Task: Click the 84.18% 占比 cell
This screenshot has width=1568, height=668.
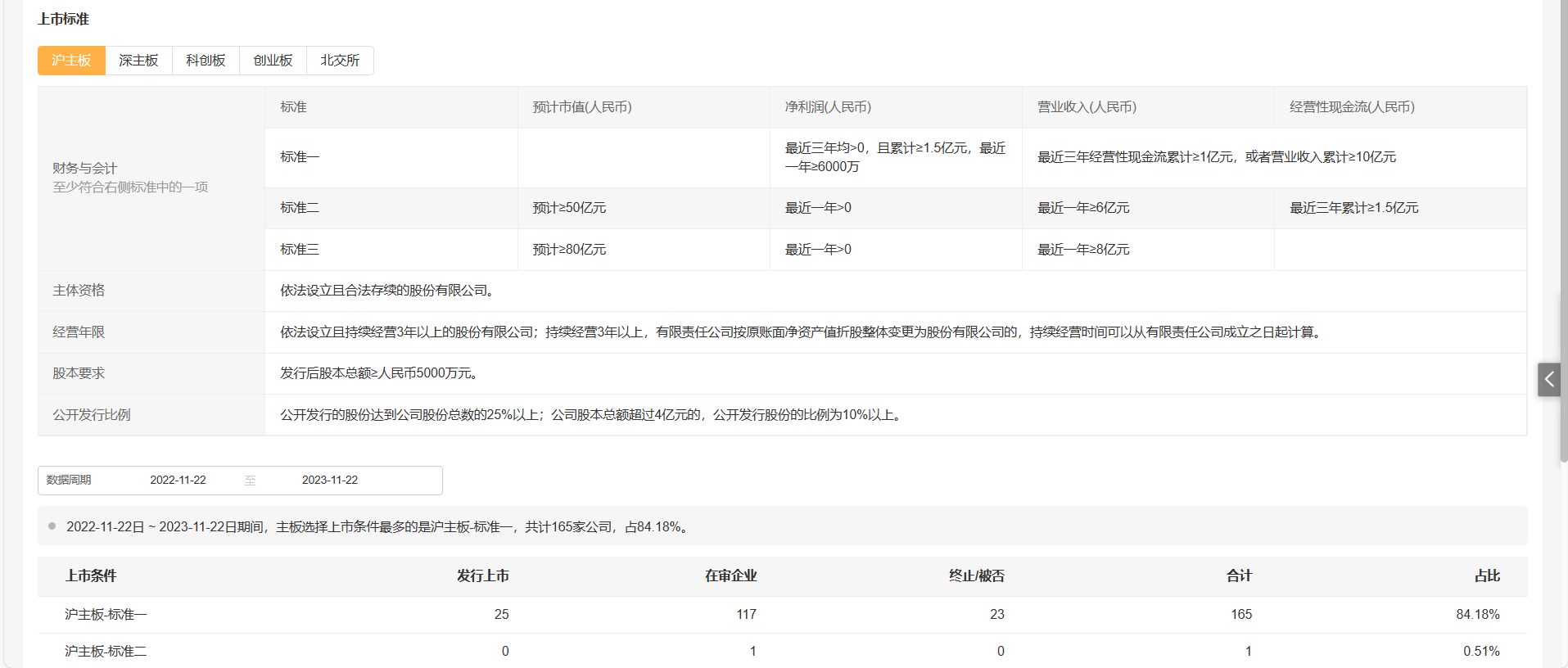Action: click(x=1478, y=615)
